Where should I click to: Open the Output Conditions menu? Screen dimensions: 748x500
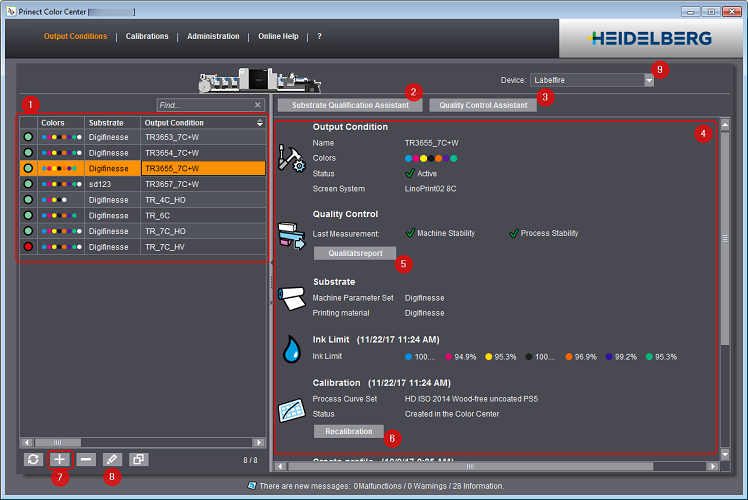[75, 36]
